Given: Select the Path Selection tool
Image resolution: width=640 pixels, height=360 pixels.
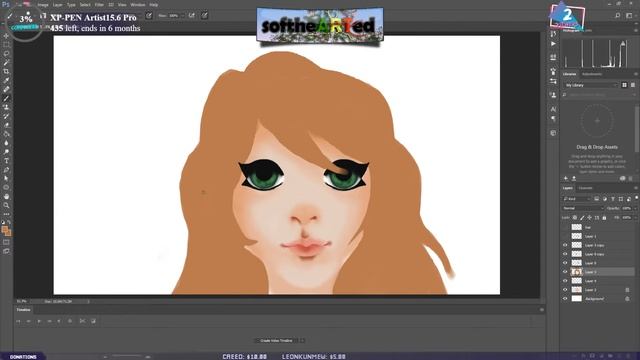Looking at the screenshot, I should pos(6,179).
